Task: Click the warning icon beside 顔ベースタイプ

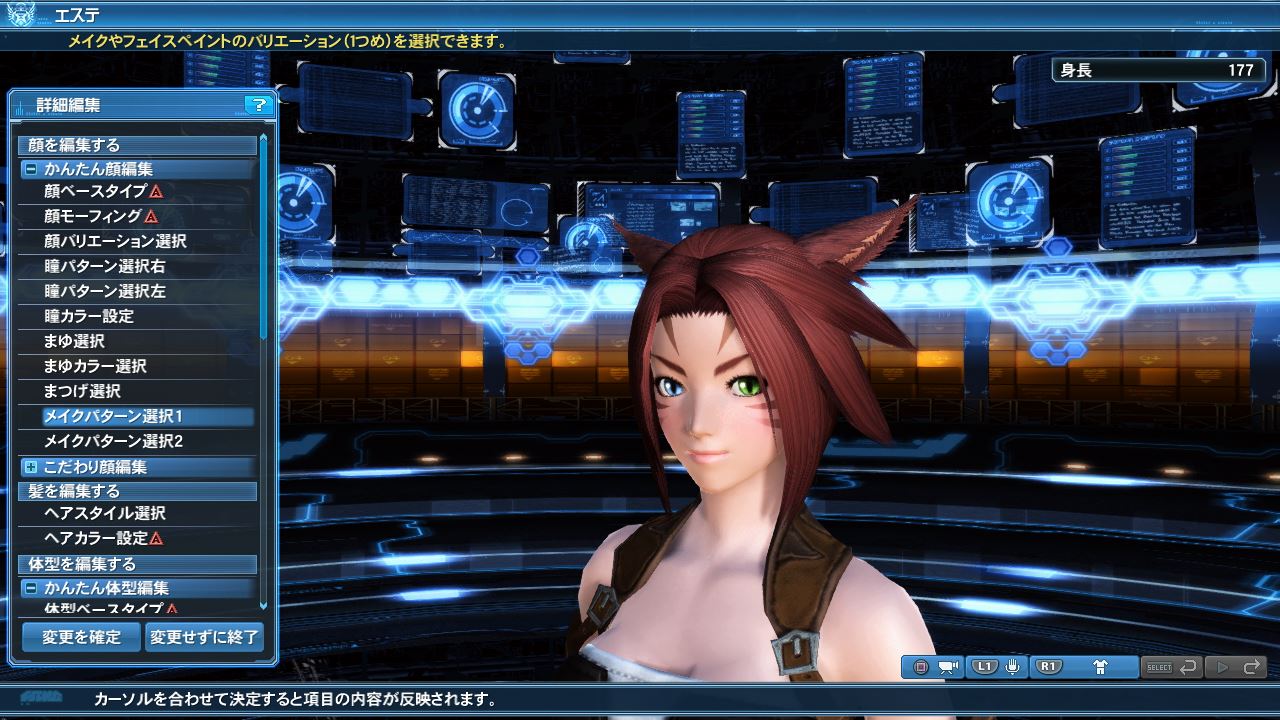Action: [156, 191]
